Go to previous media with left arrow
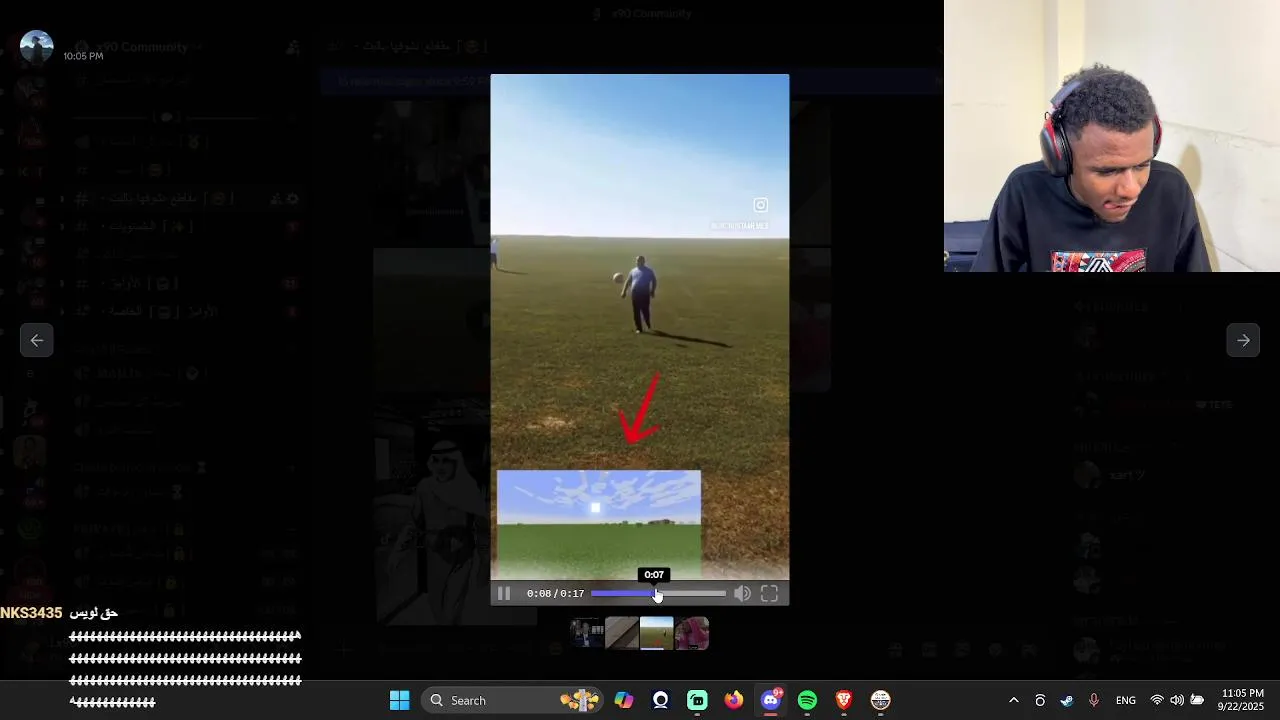This screenshot has height=720, width=1280. 36,340
